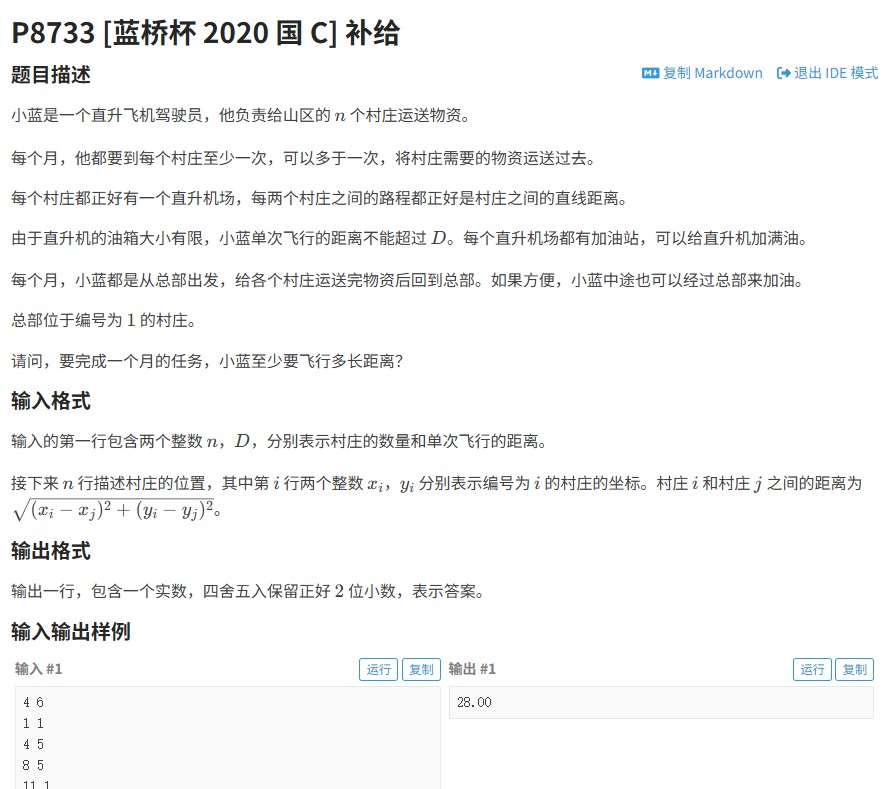
Task: Click the paragraph starting with 小蓝是一个直升飞机驾驶员
Action: tap(241, 116)
